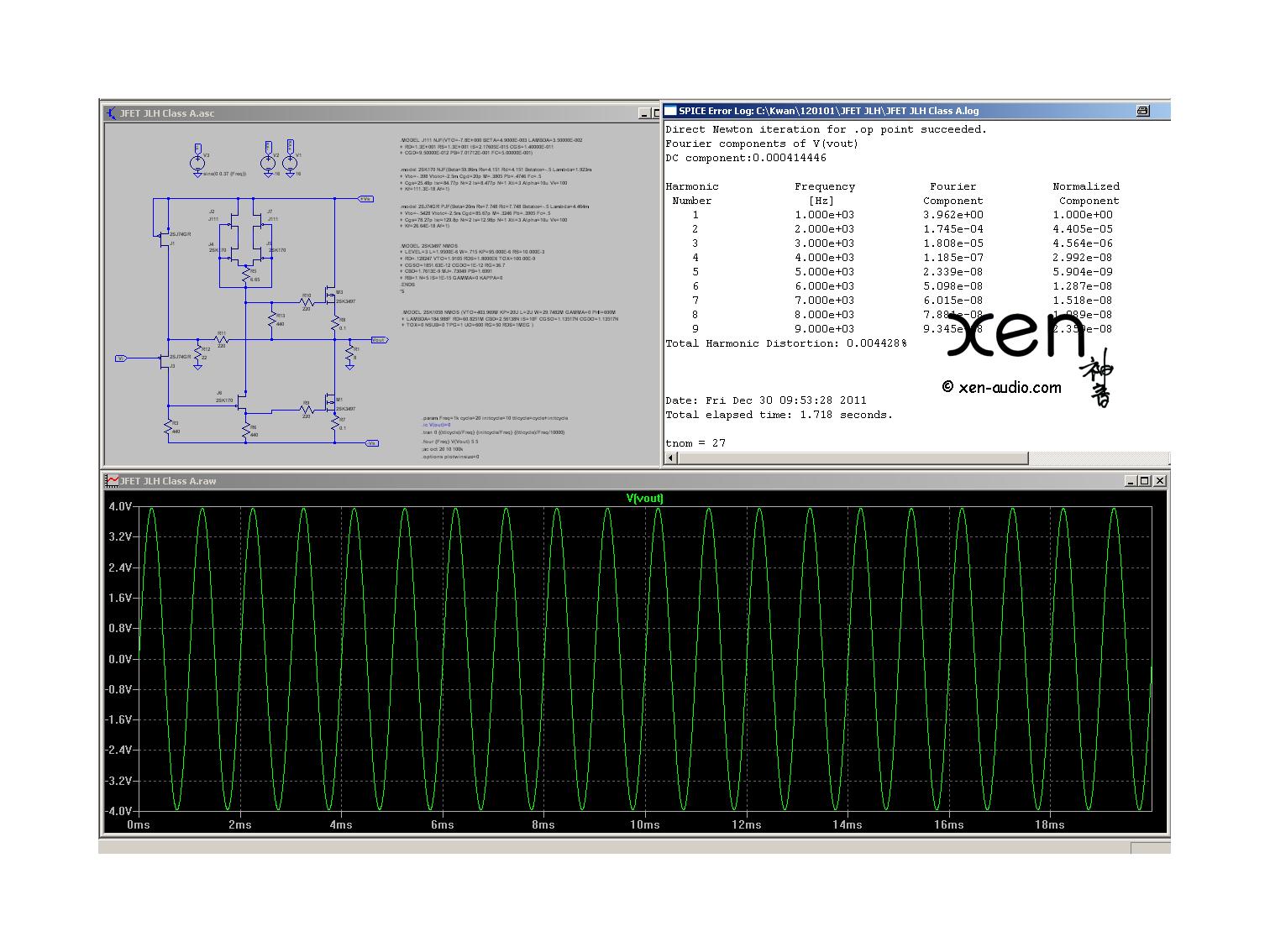This screenshot has width=1270, height=952.
Task: Click the .tran SPICE directive text
Action: click(x=493, y=432)
